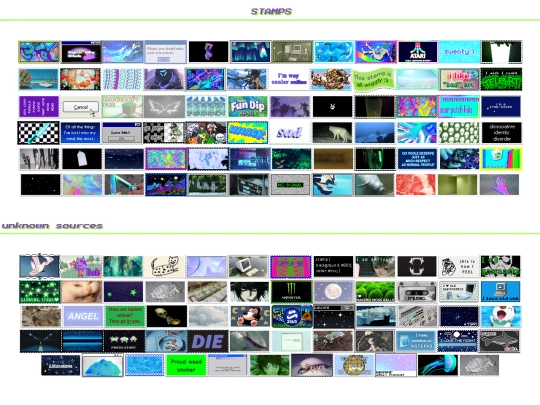Click the 'unknown sources' section heading
Viewport: 540px width, 405px height.
[x=52, y=226]
